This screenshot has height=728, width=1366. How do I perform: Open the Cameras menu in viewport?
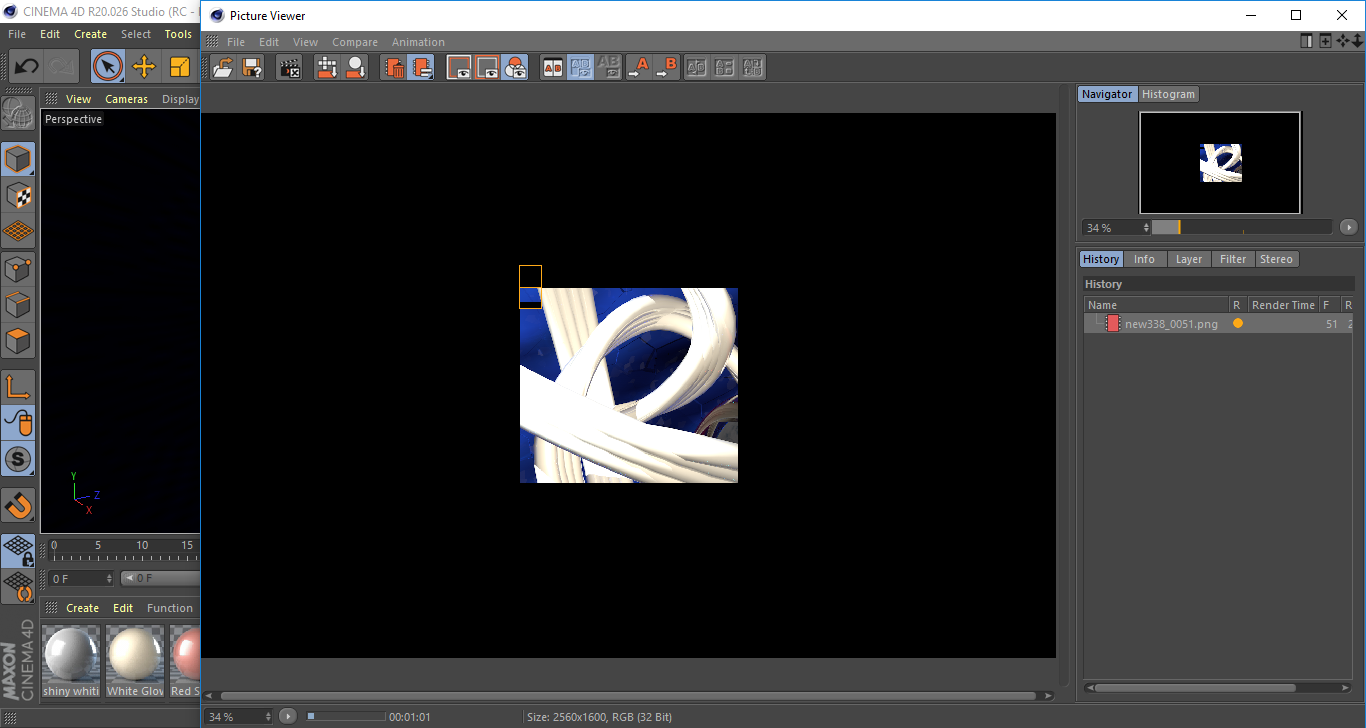pos(126,99)
